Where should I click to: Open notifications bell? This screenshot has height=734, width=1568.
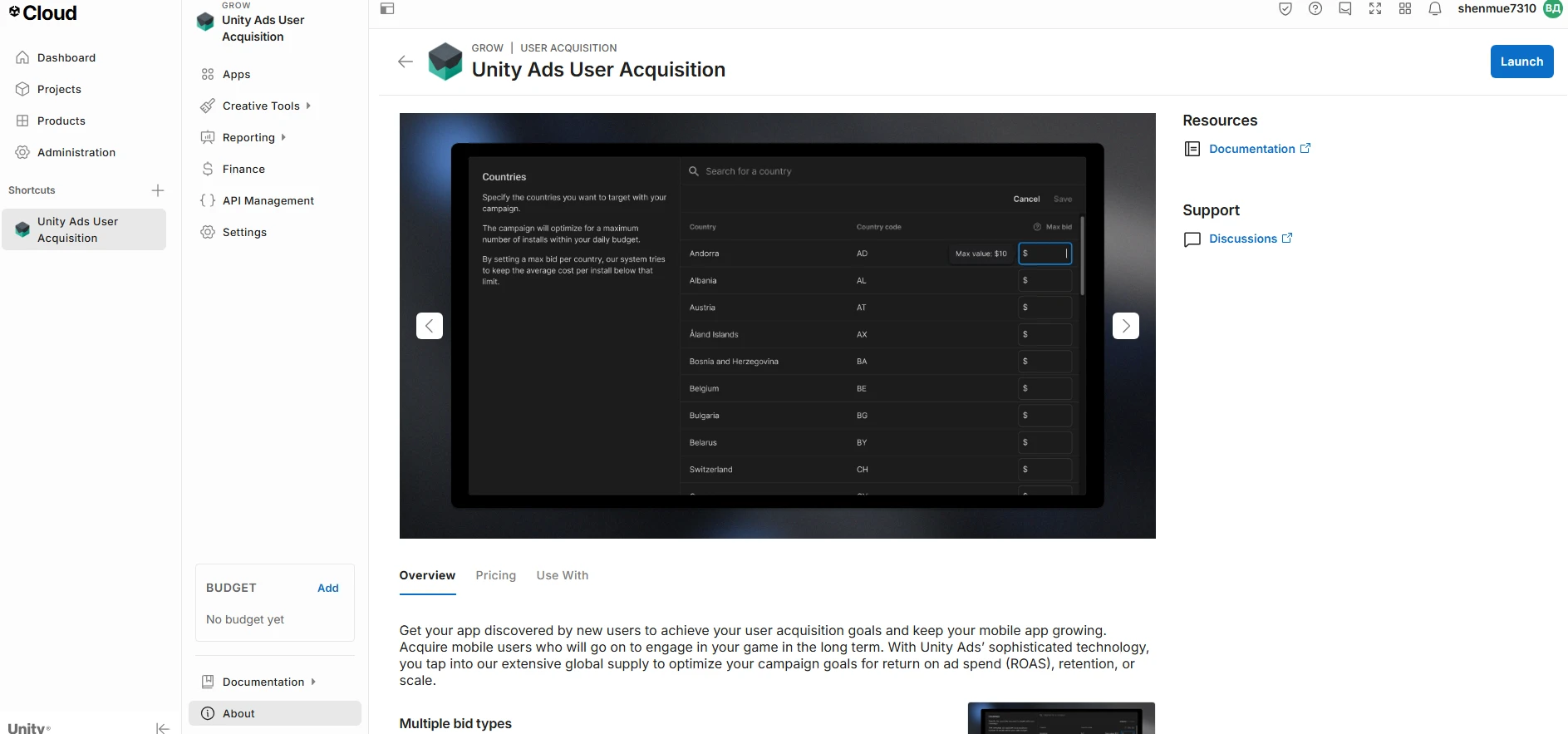(x=1435, y=9)
